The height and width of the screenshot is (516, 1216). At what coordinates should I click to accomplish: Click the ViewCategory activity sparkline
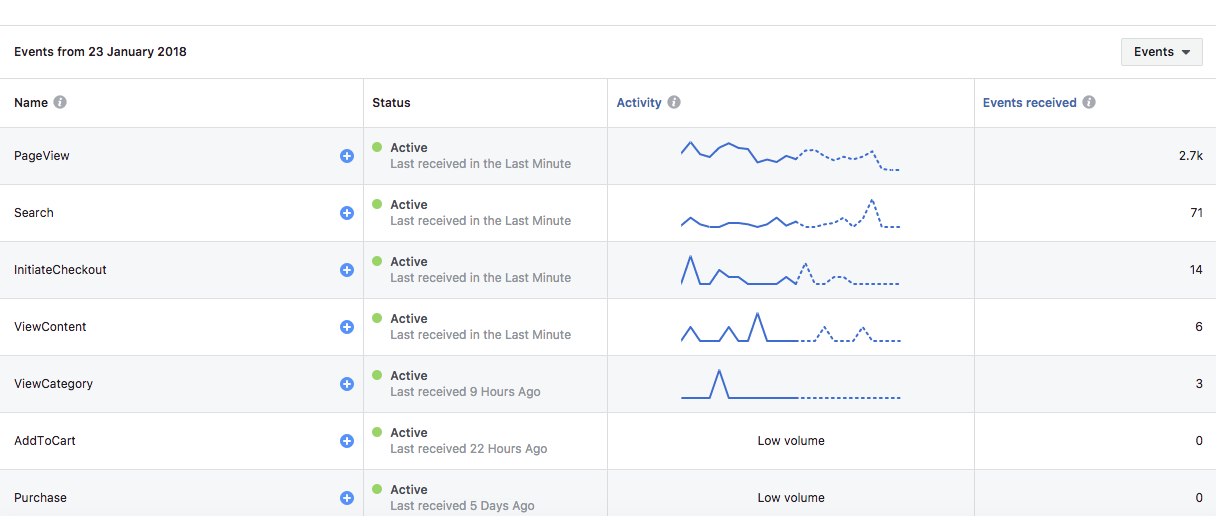[791, 384]
